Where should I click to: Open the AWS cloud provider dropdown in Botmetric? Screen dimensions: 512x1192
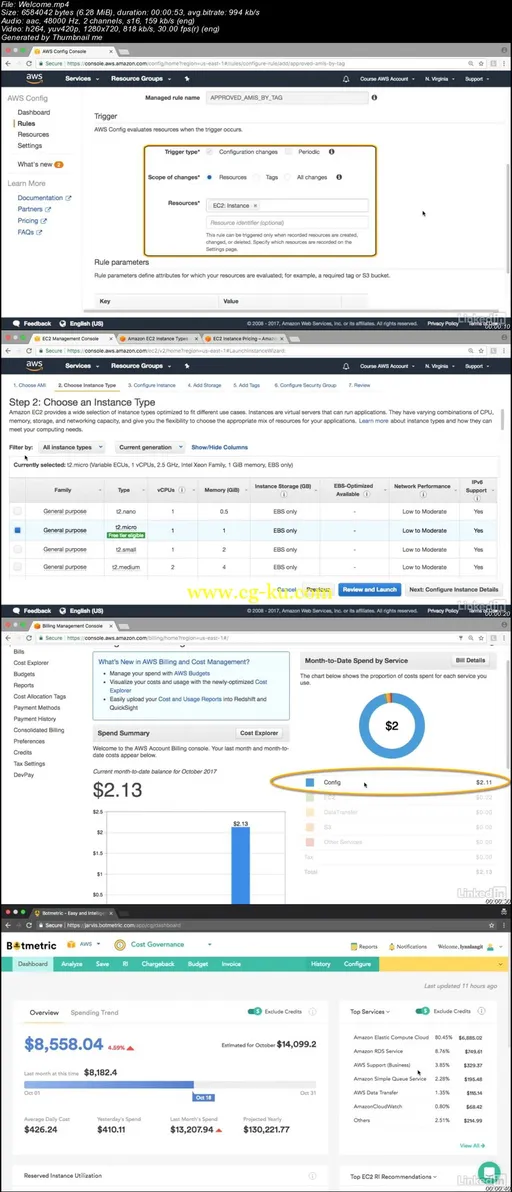[84, 945]
